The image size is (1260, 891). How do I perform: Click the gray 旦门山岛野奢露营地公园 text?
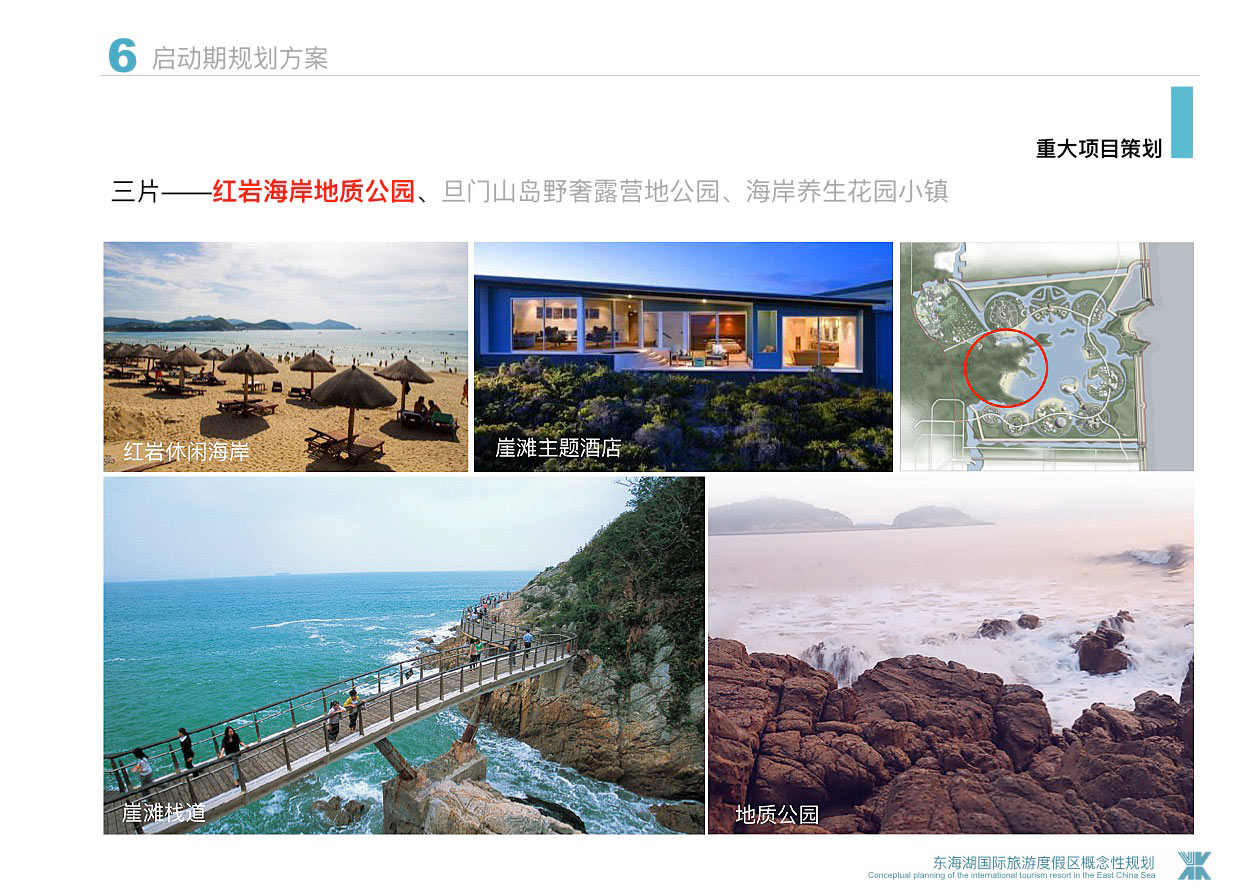click(580, 191)
